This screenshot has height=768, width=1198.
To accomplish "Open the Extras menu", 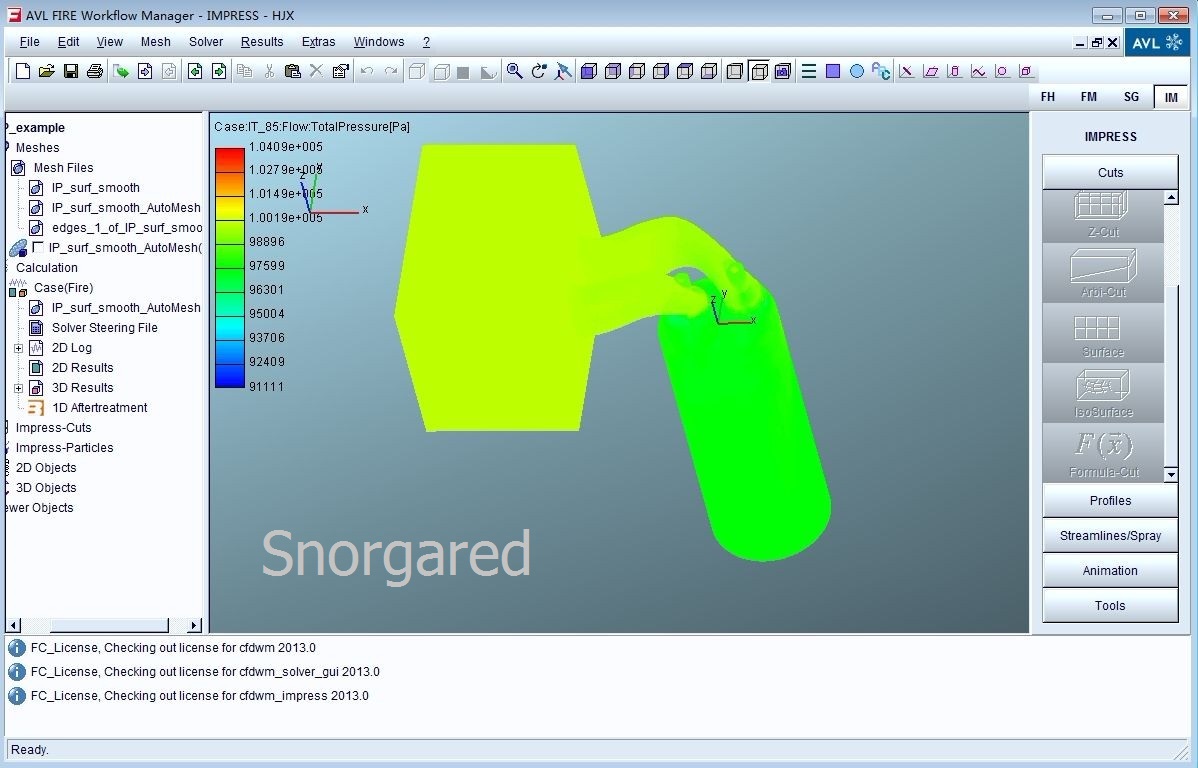I will 319,42.
